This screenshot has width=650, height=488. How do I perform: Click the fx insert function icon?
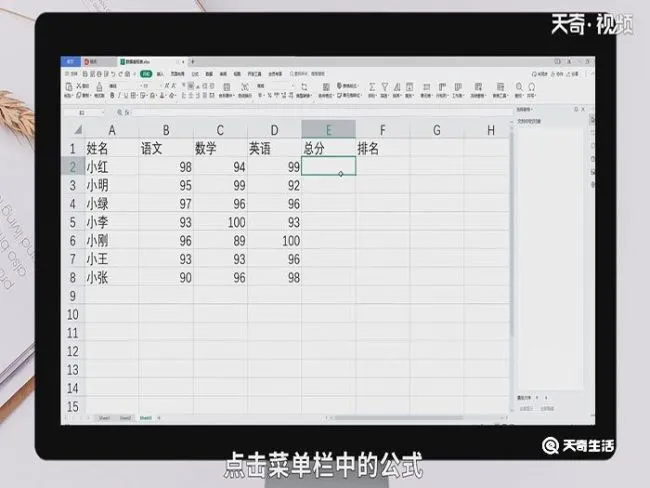point(127,112)
